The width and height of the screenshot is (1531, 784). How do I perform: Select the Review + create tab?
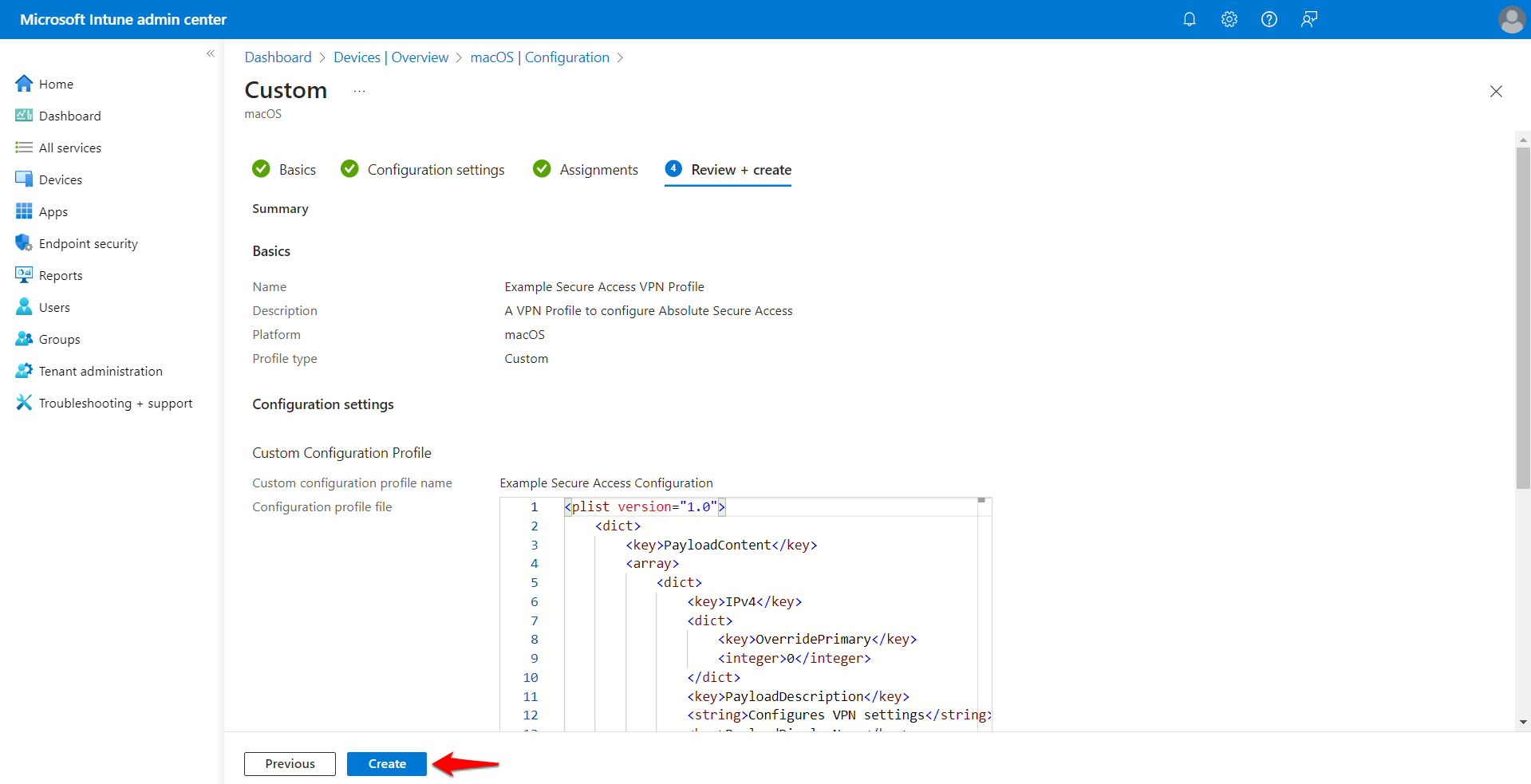click(728, 169)
